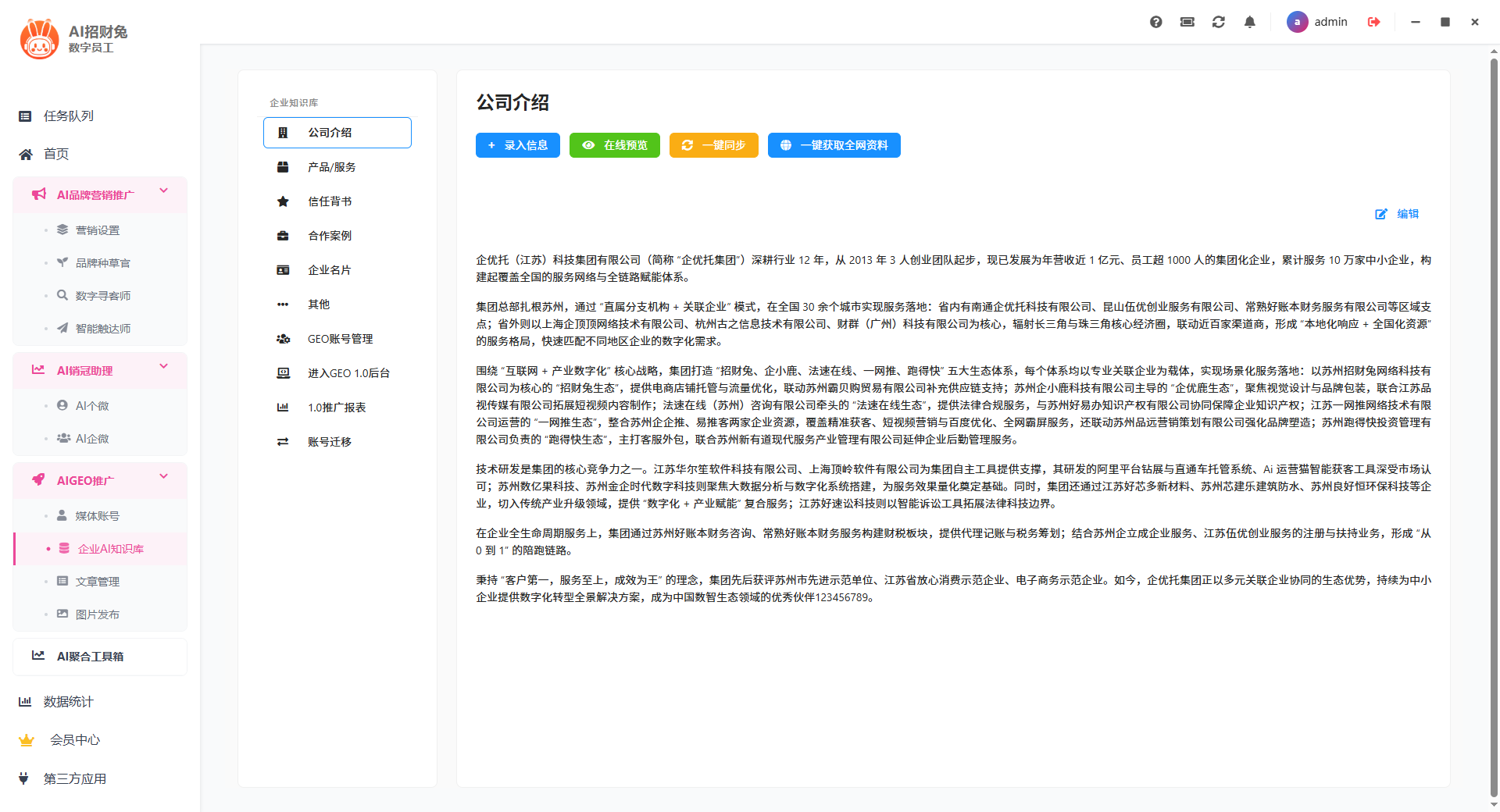Open the help icon in the top bar

[x=1155, y=22]
